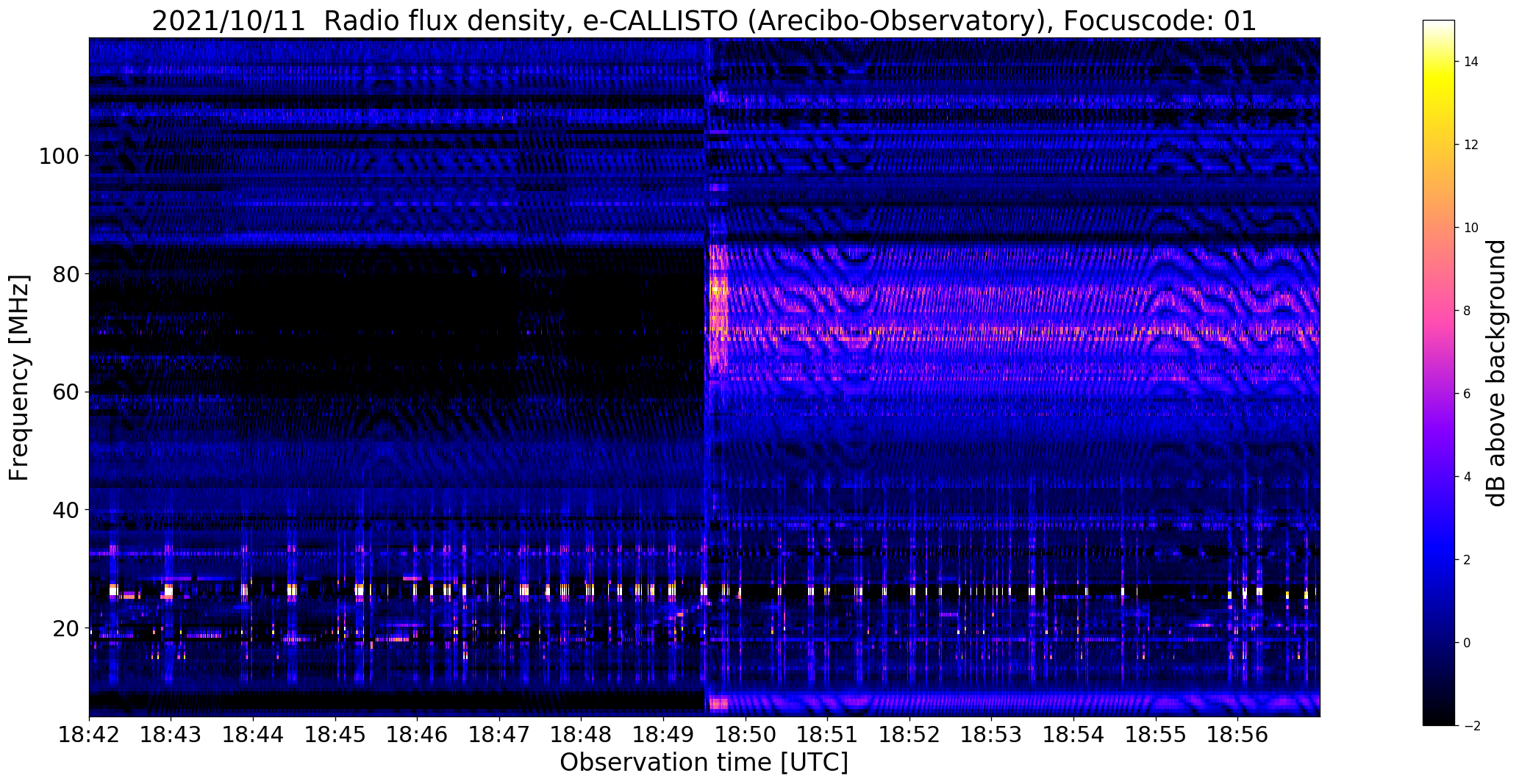
Task: Click the 18:42 time tick label
Action: (89, 734)
